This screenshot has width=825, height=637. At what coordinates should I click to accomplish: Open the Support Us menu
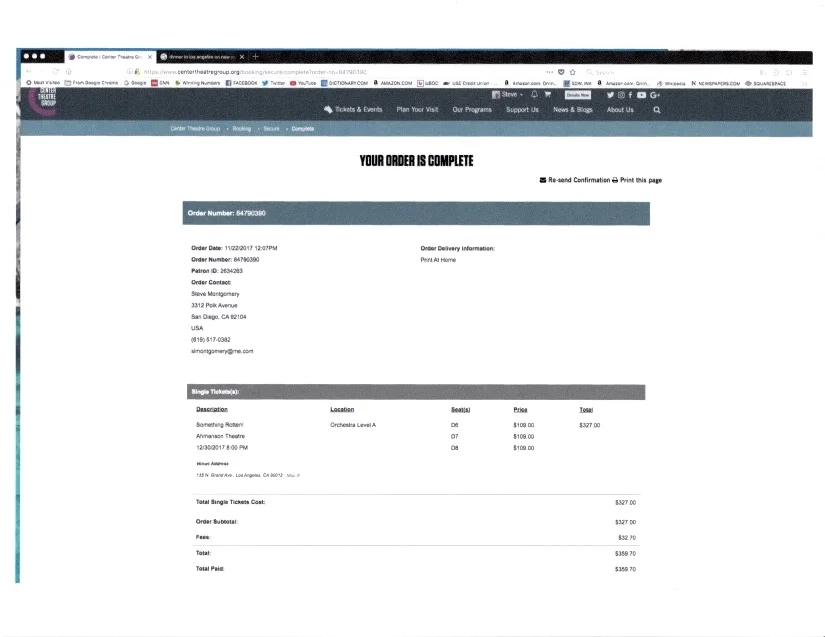coord(522,109)
